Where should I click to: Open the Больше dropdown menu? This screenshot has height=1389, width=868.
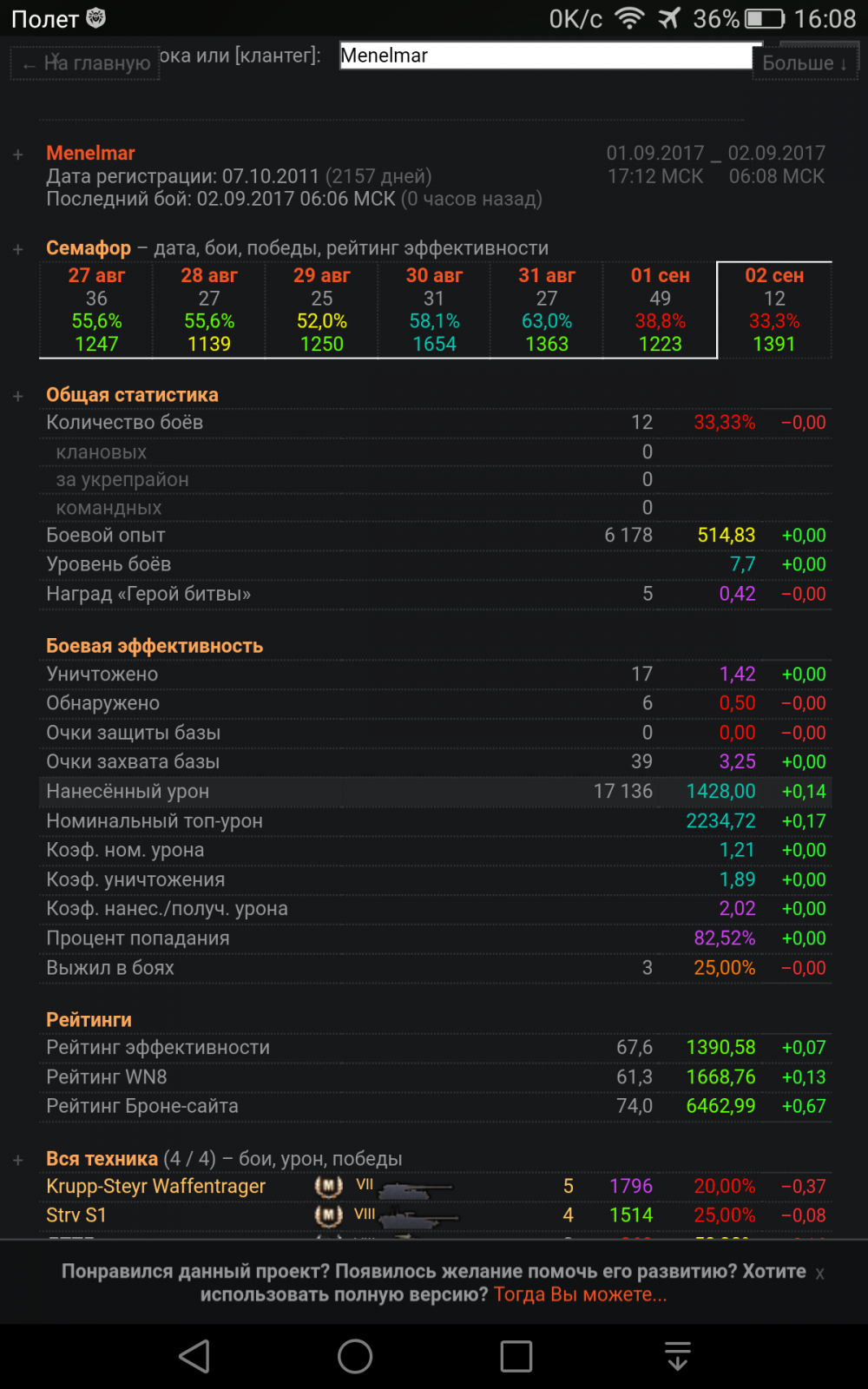804,63
